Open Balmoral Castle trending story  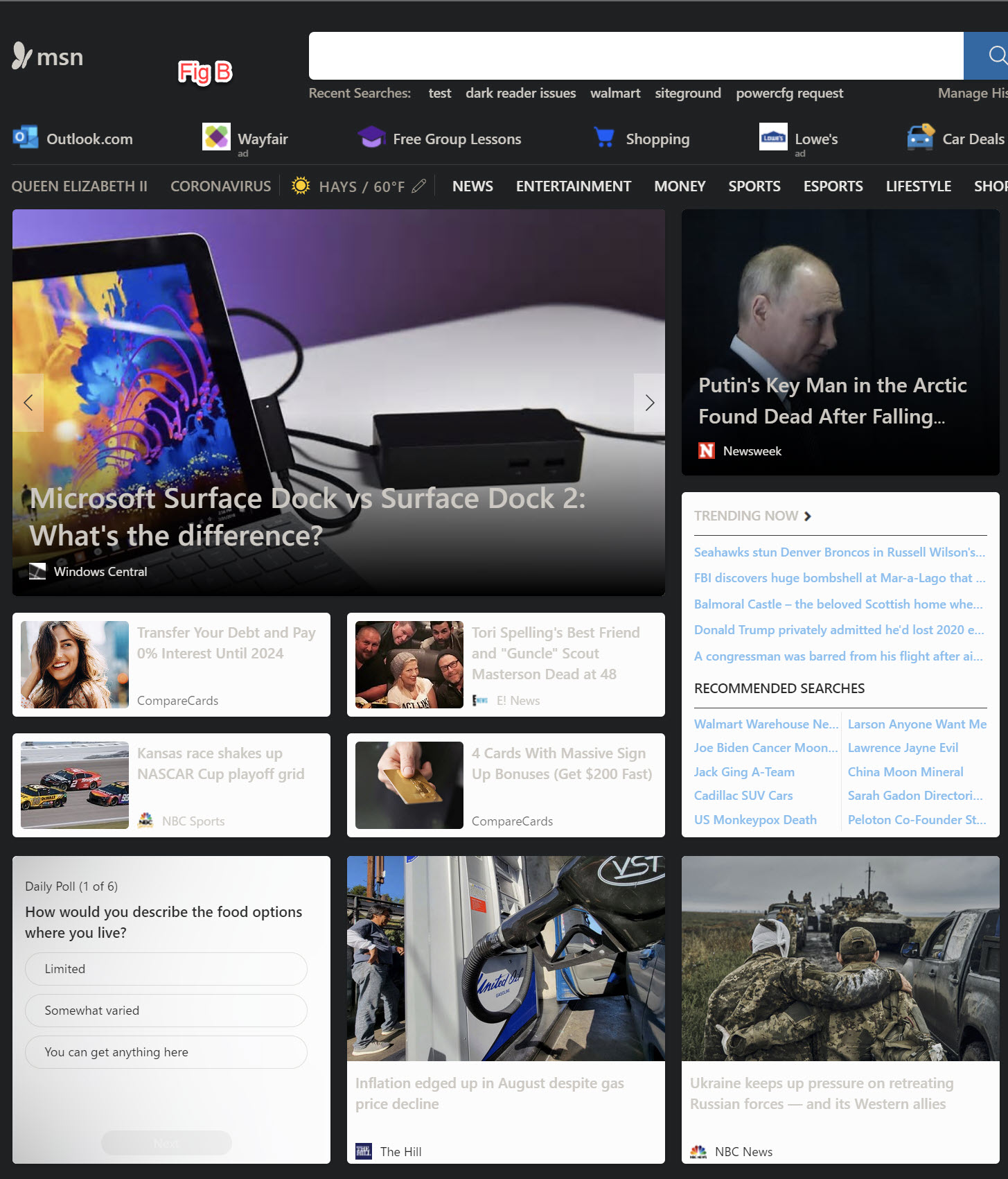(x=838, y=604)
